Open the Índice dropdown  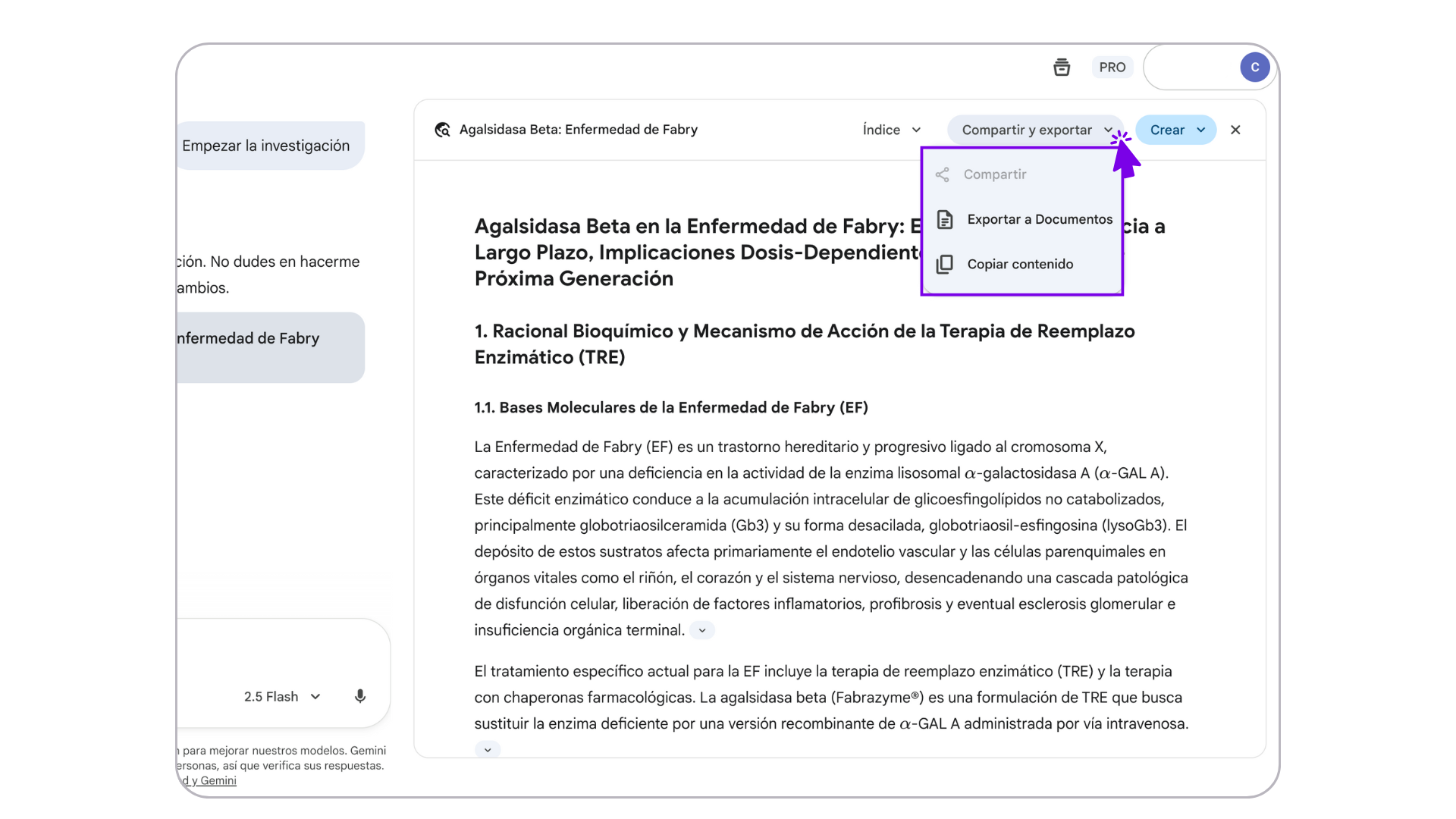(892, 130)
